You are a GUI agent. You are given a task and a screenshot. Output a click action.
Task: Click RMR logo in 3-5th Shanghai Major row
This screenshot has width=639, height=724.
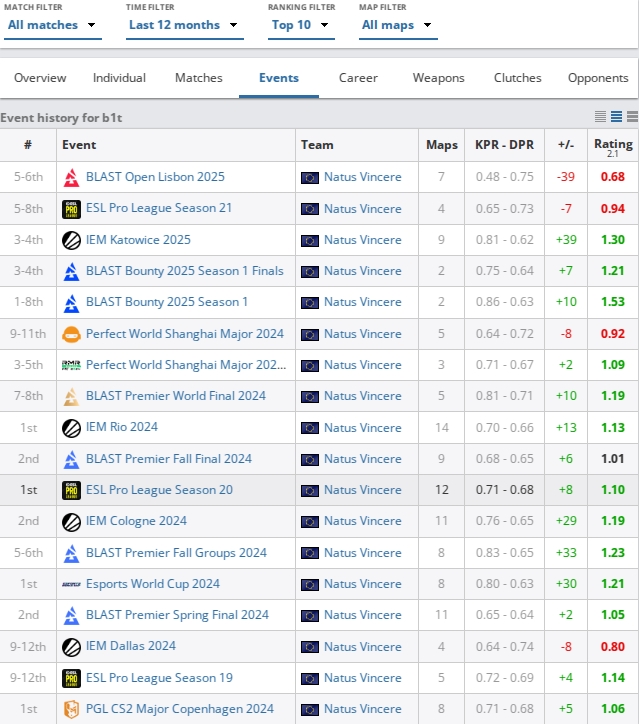71,365
